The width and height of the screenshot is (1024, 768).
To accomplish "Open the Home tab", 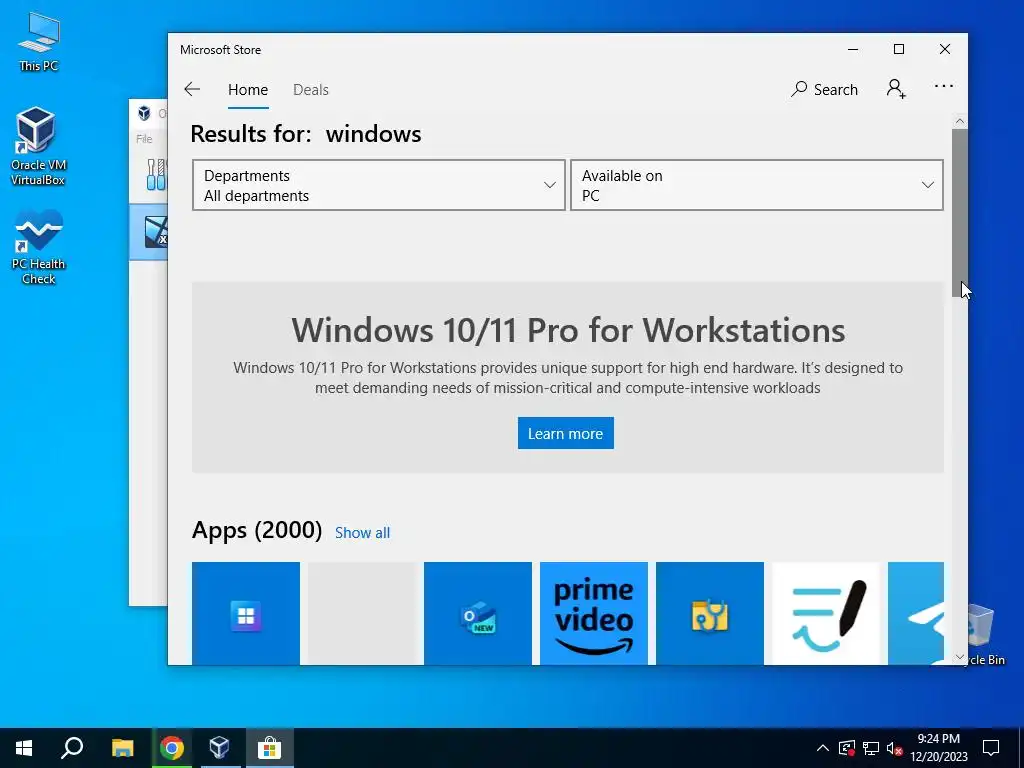I will click(x=248, y=89).
